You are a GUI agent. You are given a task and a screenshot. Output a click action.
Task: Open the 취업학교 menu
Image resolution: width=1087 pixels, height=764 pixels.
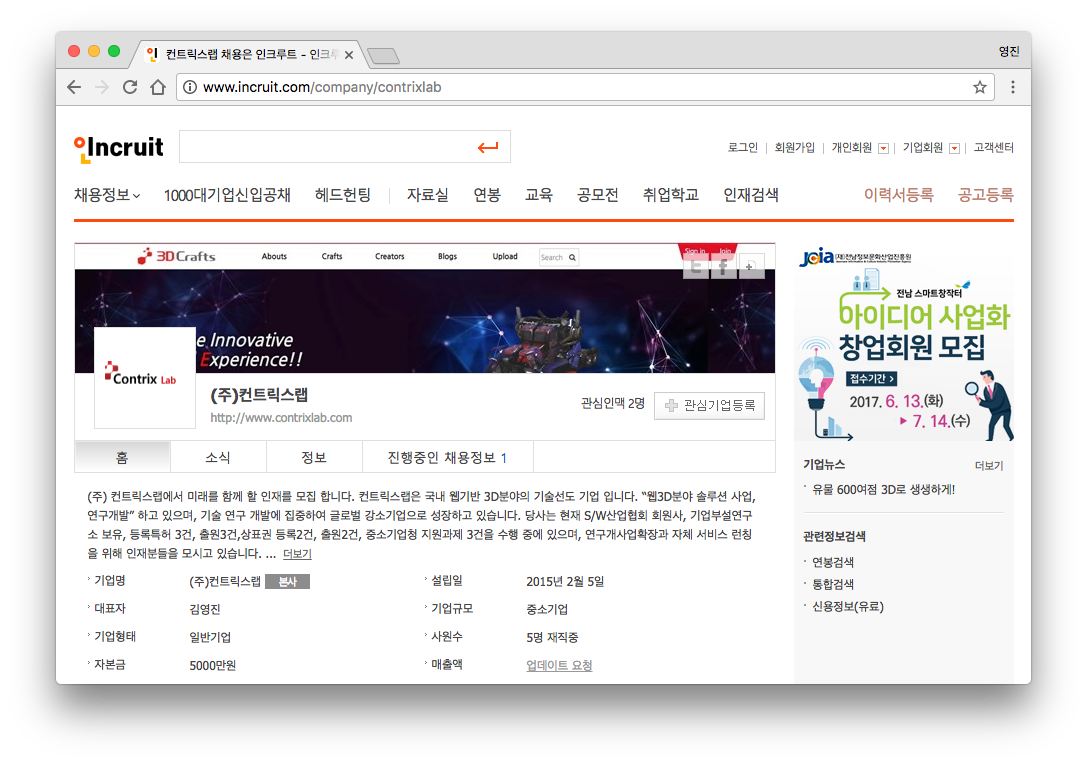coord(670,195)
